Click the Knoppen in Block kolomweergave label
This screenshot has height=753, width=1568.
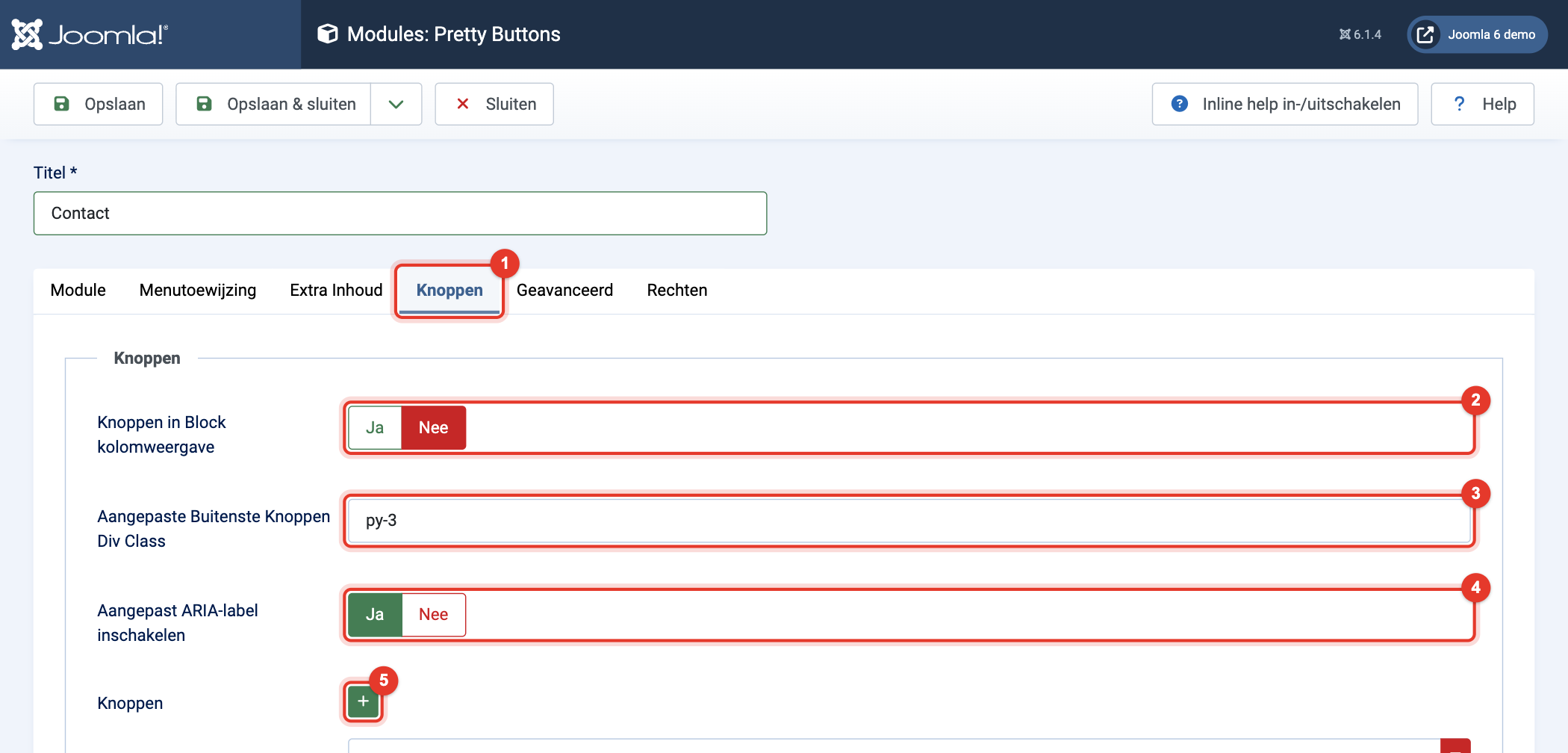pyautogui.click(x=161, y=435)
